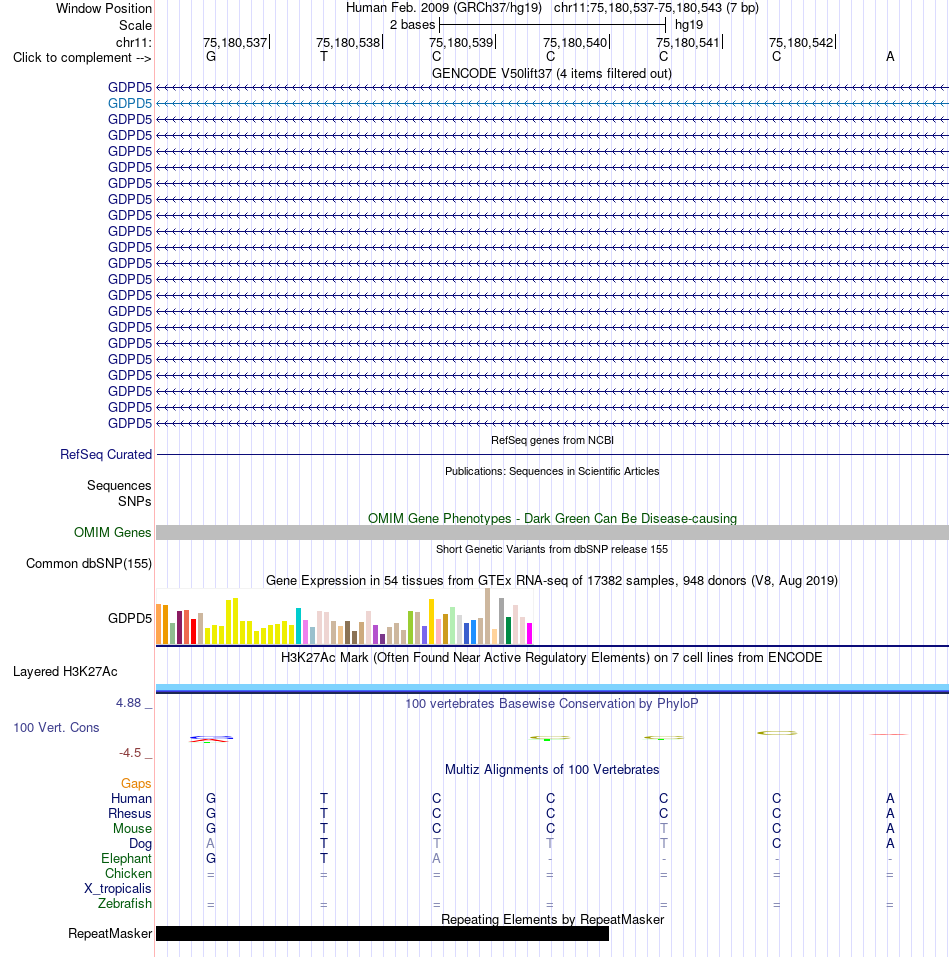The height and width of the screenshot is (957, 950).
Task: Click the OMIM Gene Phenotypes green title
Action: [552, 518]
